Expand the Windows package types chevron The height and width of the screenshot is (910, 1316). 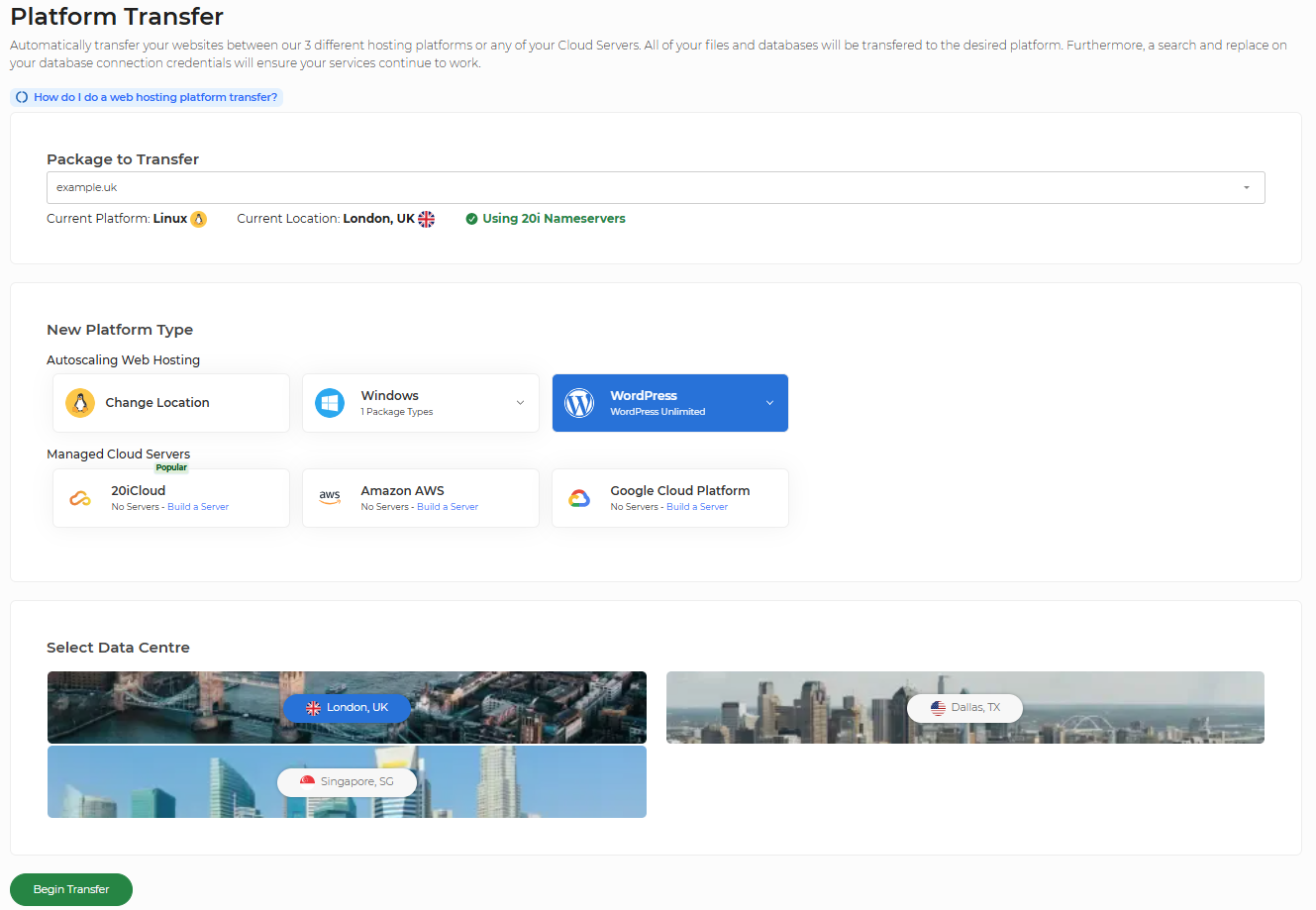click(520, 403)
